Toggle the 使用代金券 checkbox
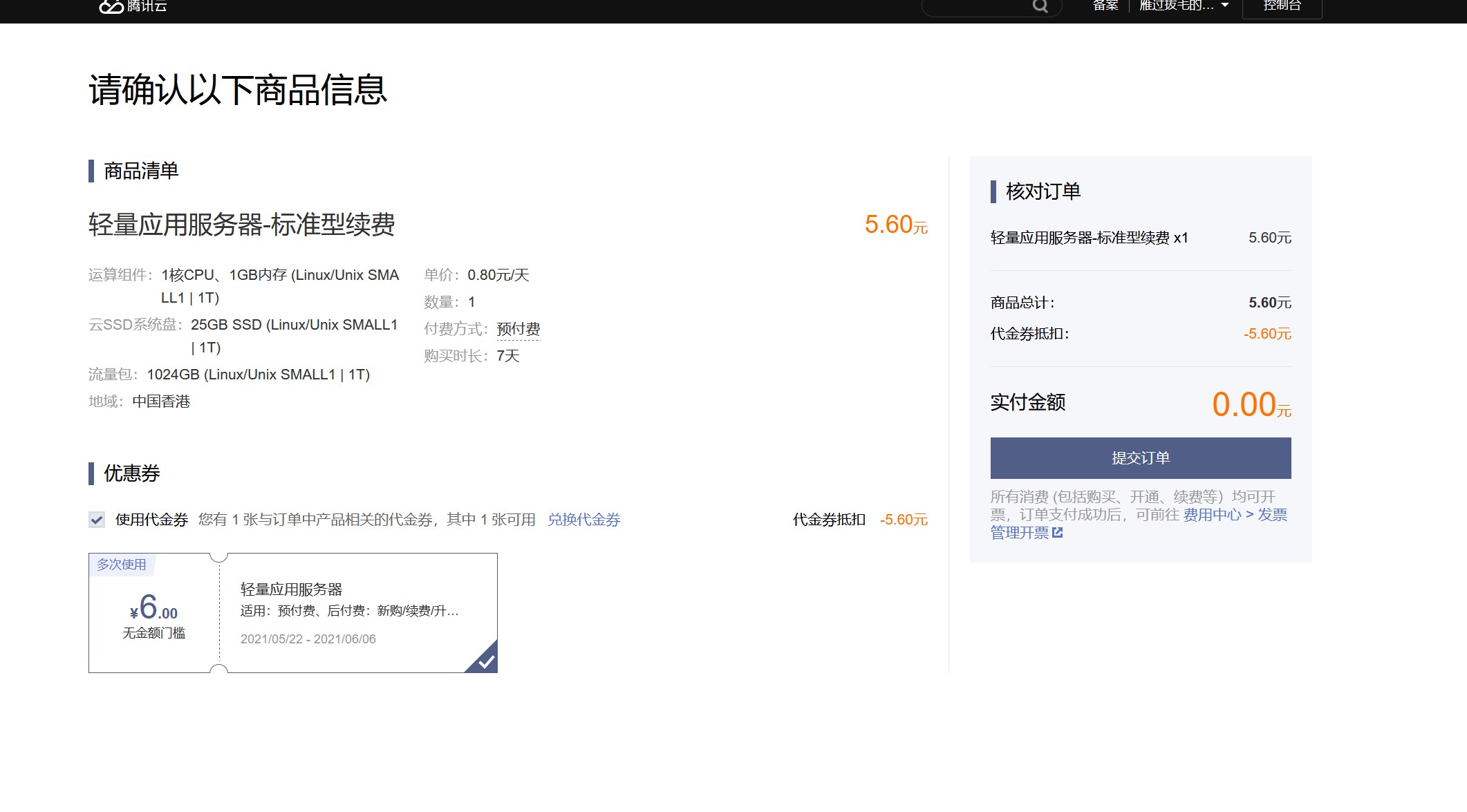 (x=97, y=520)
